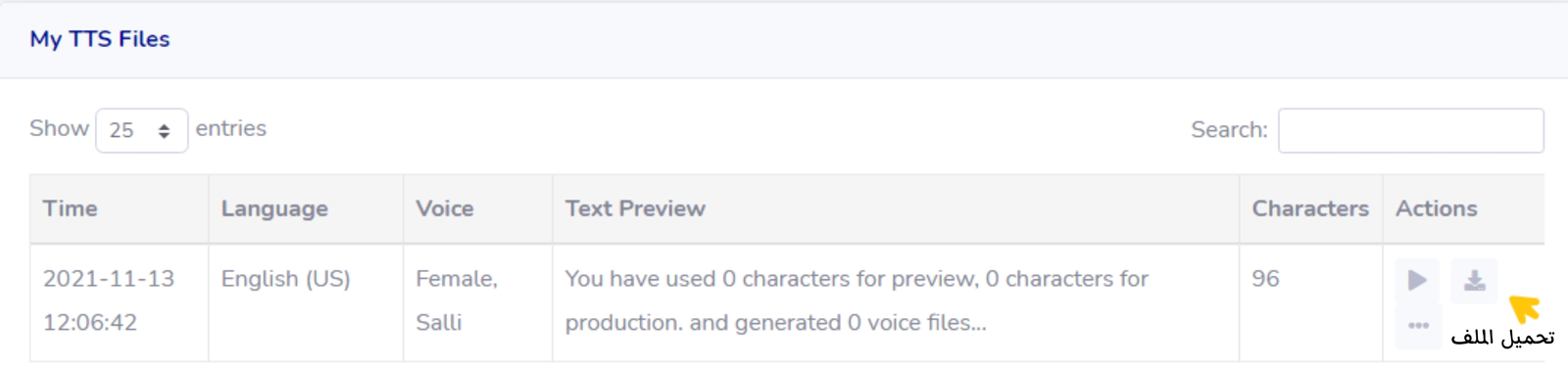Image resolution: width=1568 pixels, height=368 pixels.
Task: Click the yellow arrow pointer graphic
Action: point(1525,308)
